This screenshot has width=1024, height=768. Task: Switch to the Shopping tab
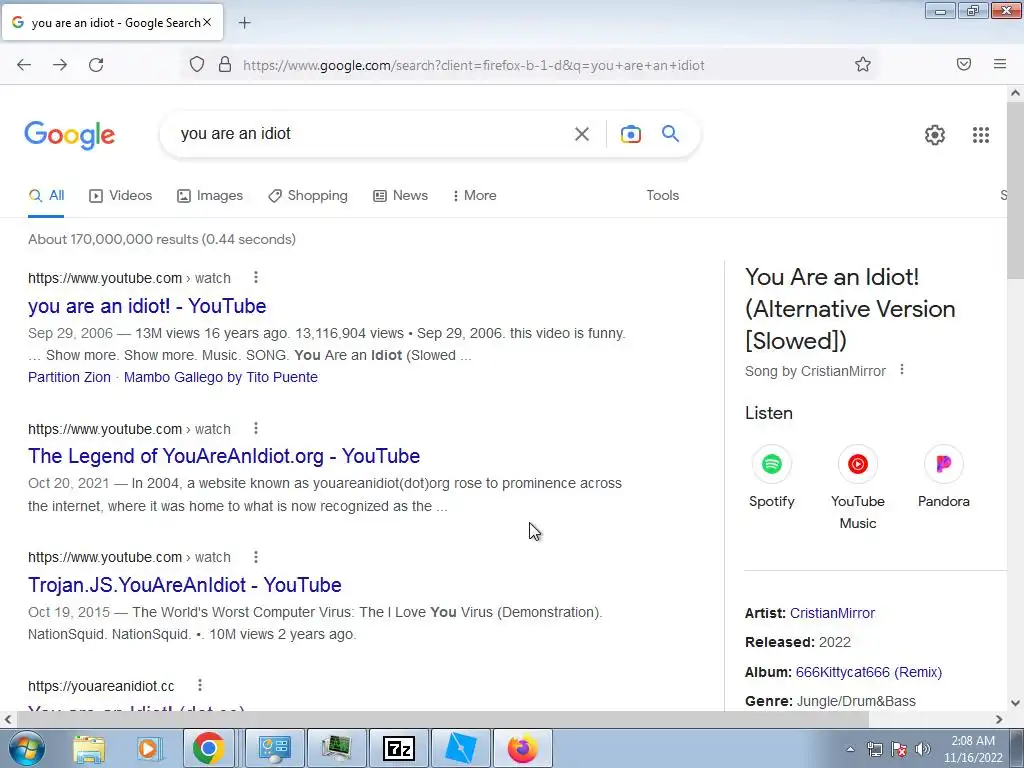[x=308, y=195]
